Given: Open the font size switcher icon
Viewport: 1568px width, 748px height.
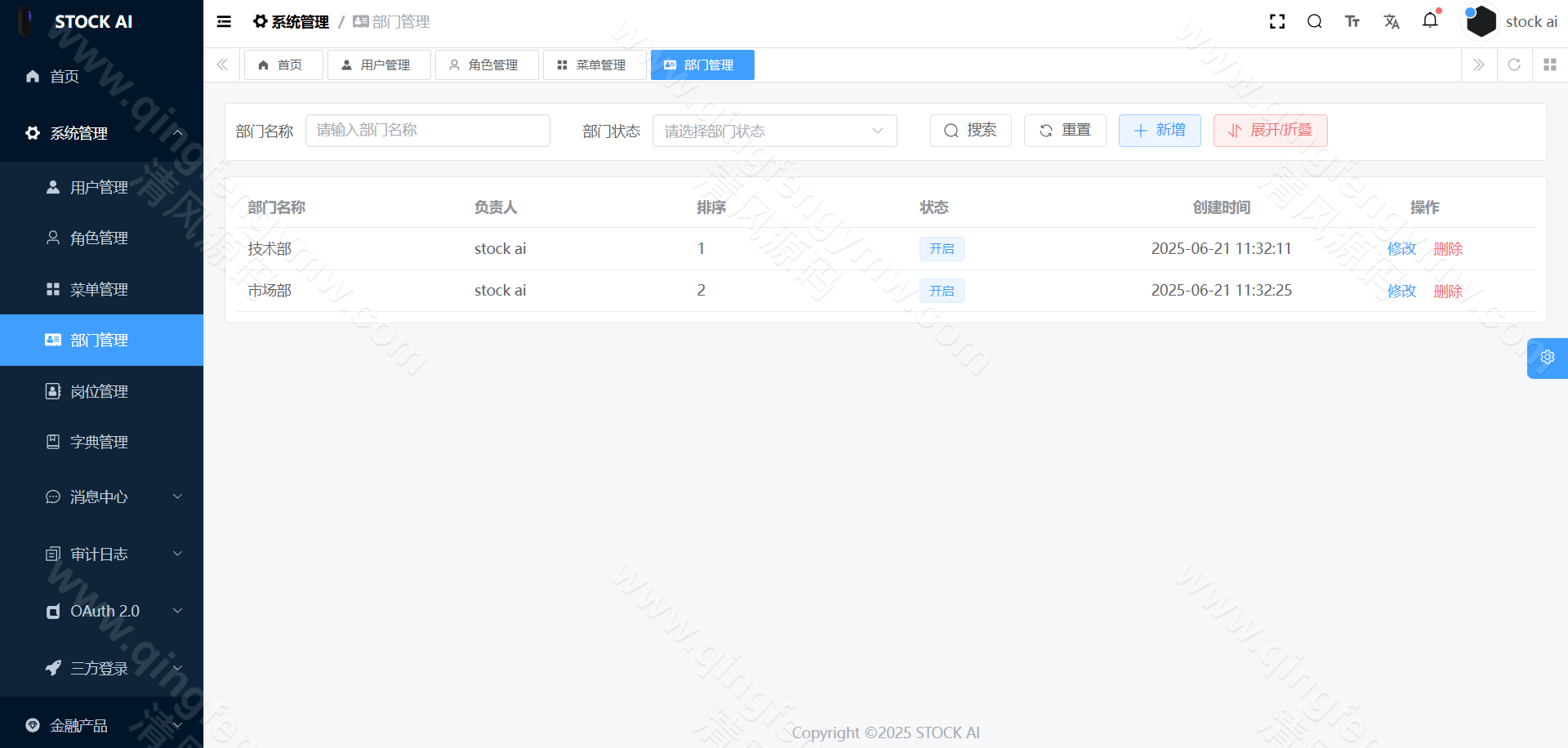Looking at the screenshot, I should (1352, 21).
